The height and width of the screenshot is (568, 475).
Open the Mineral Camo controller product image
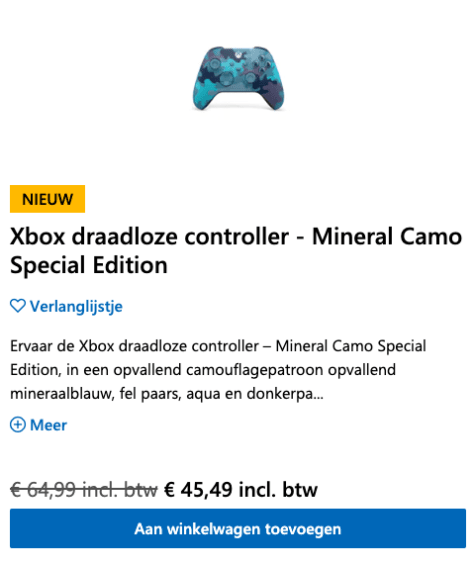pos(238,78)
